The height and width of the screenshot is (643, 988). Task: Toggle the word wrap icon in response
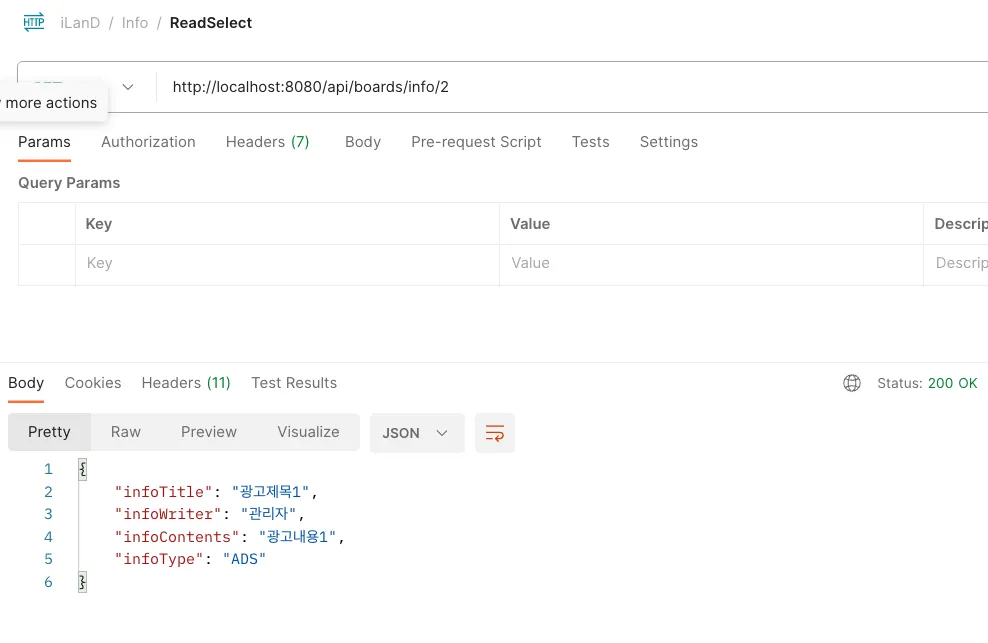tap(495, 433)
